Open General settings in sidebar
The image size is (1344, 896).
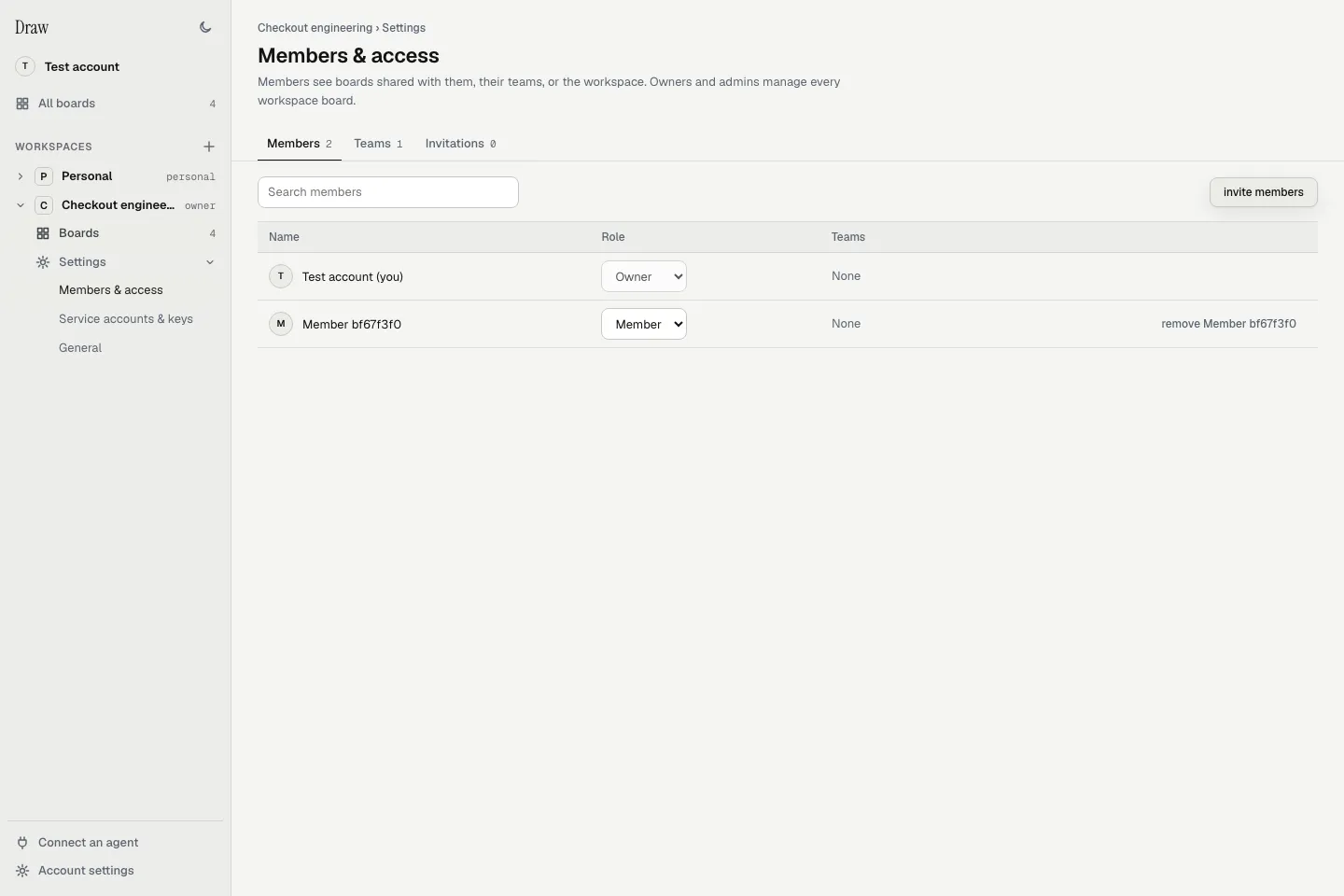pyautogui.click(x=80, y=348)
